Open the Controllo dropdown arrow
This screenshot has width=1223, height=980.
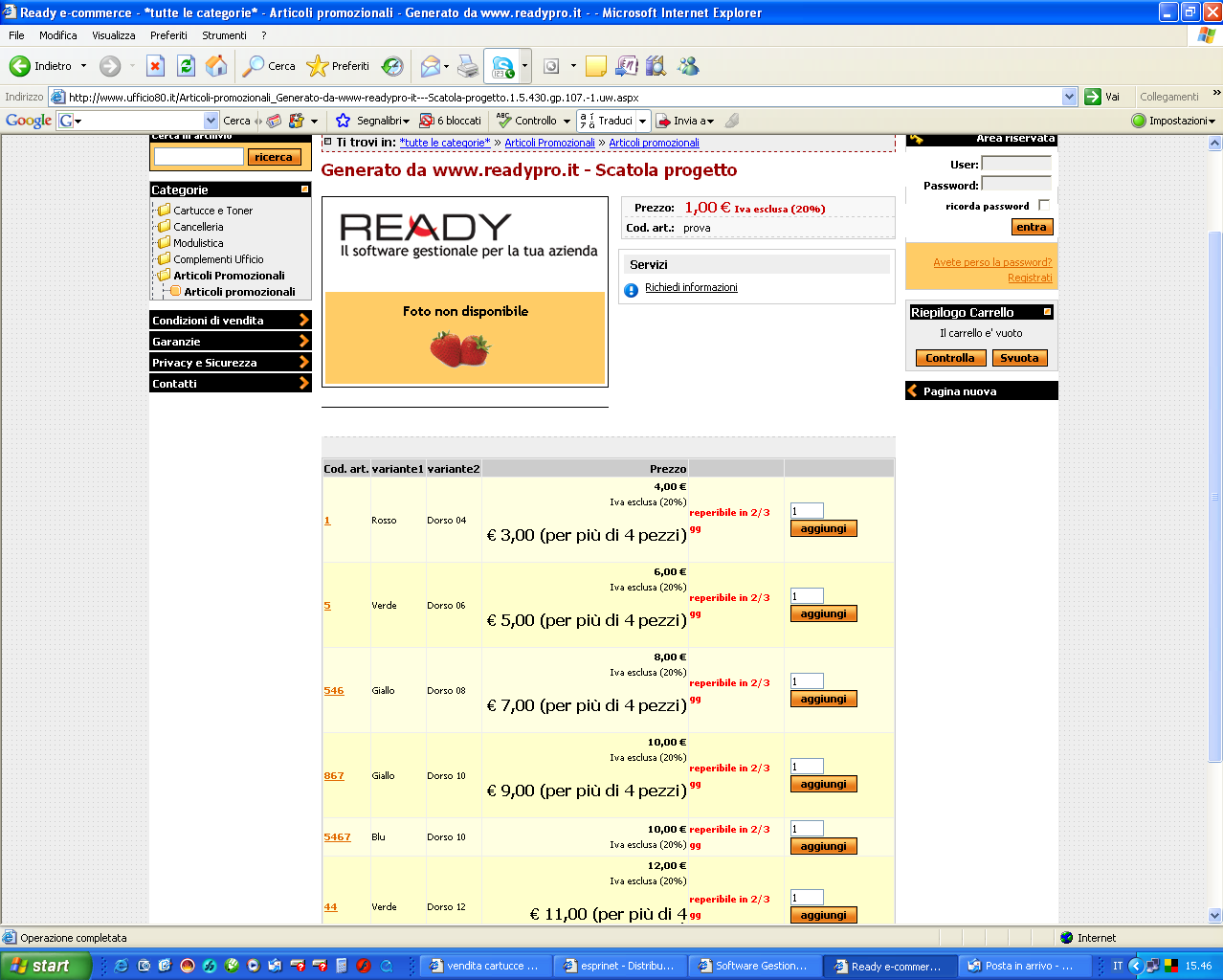tap(567, 121)
